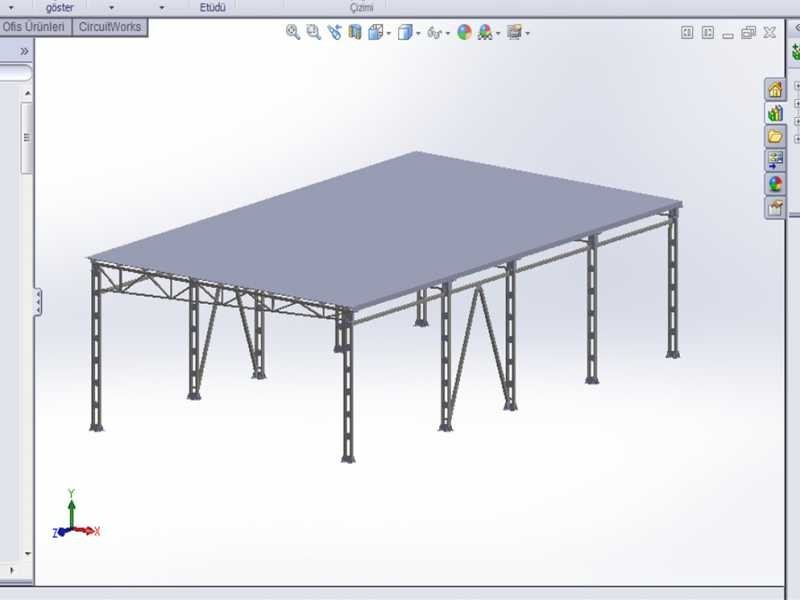Click the Display Style cube icon
Image resolution: width=800 pixels, height=600 pixels.
(405, 32)
